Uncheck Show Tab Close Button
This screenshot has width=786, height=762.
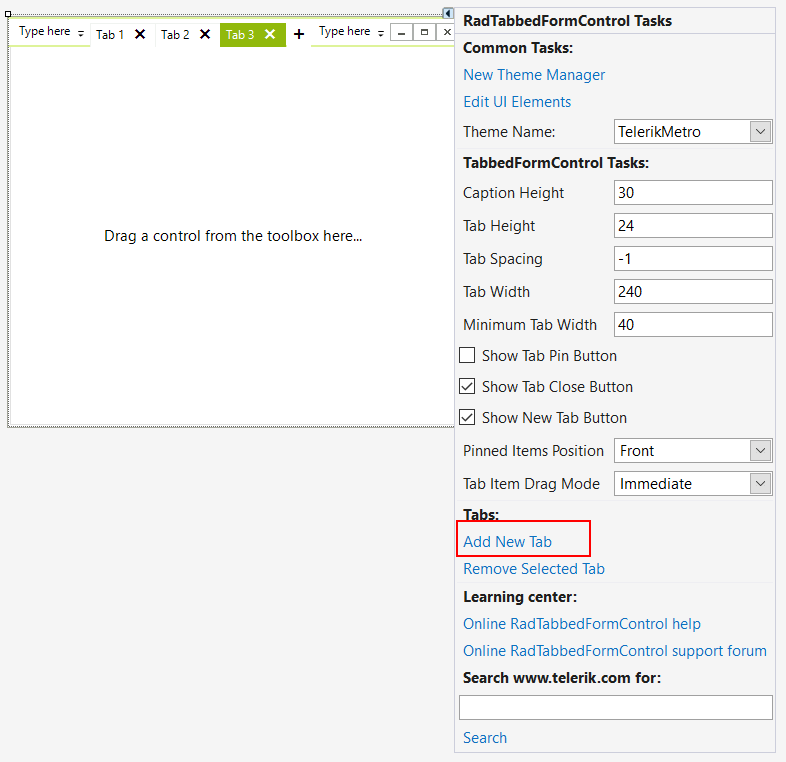tap(467, 387)
